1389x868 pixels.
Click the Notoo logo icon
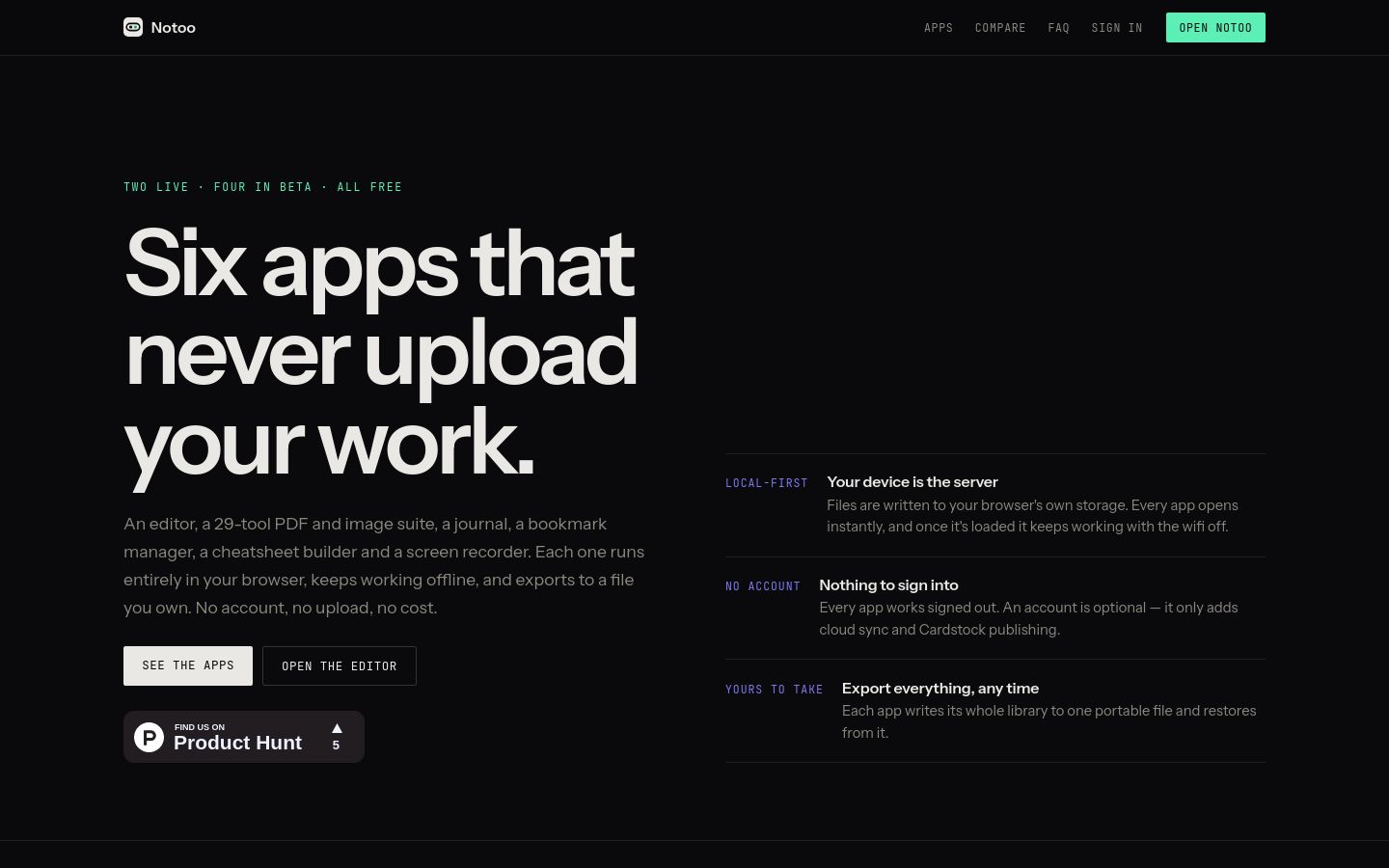coord(133,27)
